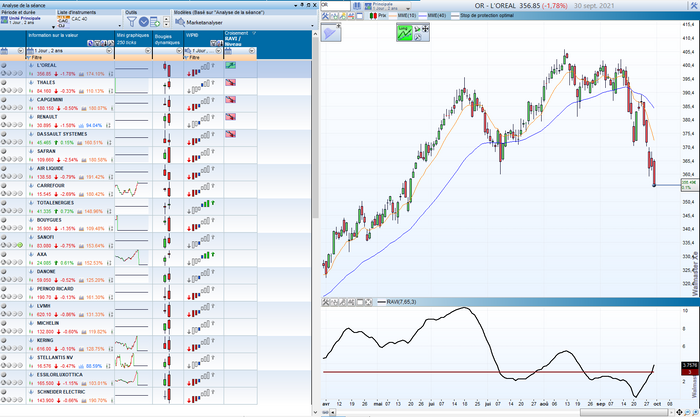This screenshot has width=700, height=417.
Task: Toggle the MME(40) line legend
Action: (433, 16)
